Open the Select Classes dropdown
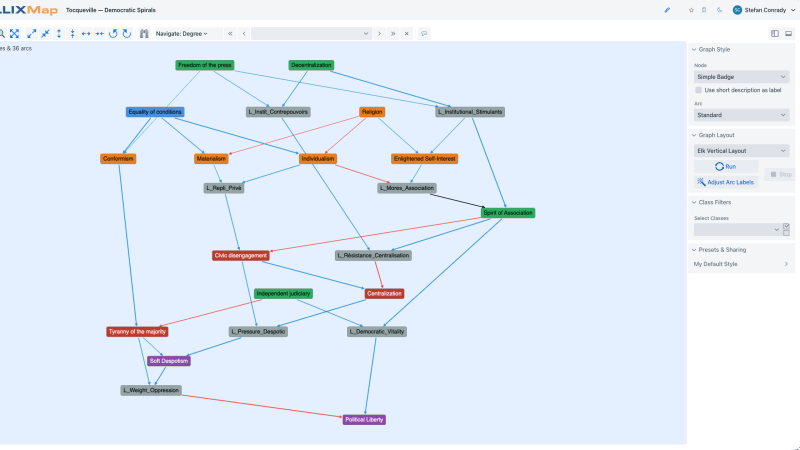 pyautogui.click(x=737, y=230)
